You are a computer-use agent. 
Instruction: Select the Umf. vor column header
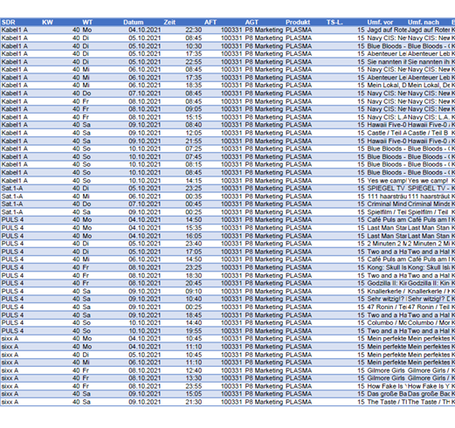[x=380, y=22]
